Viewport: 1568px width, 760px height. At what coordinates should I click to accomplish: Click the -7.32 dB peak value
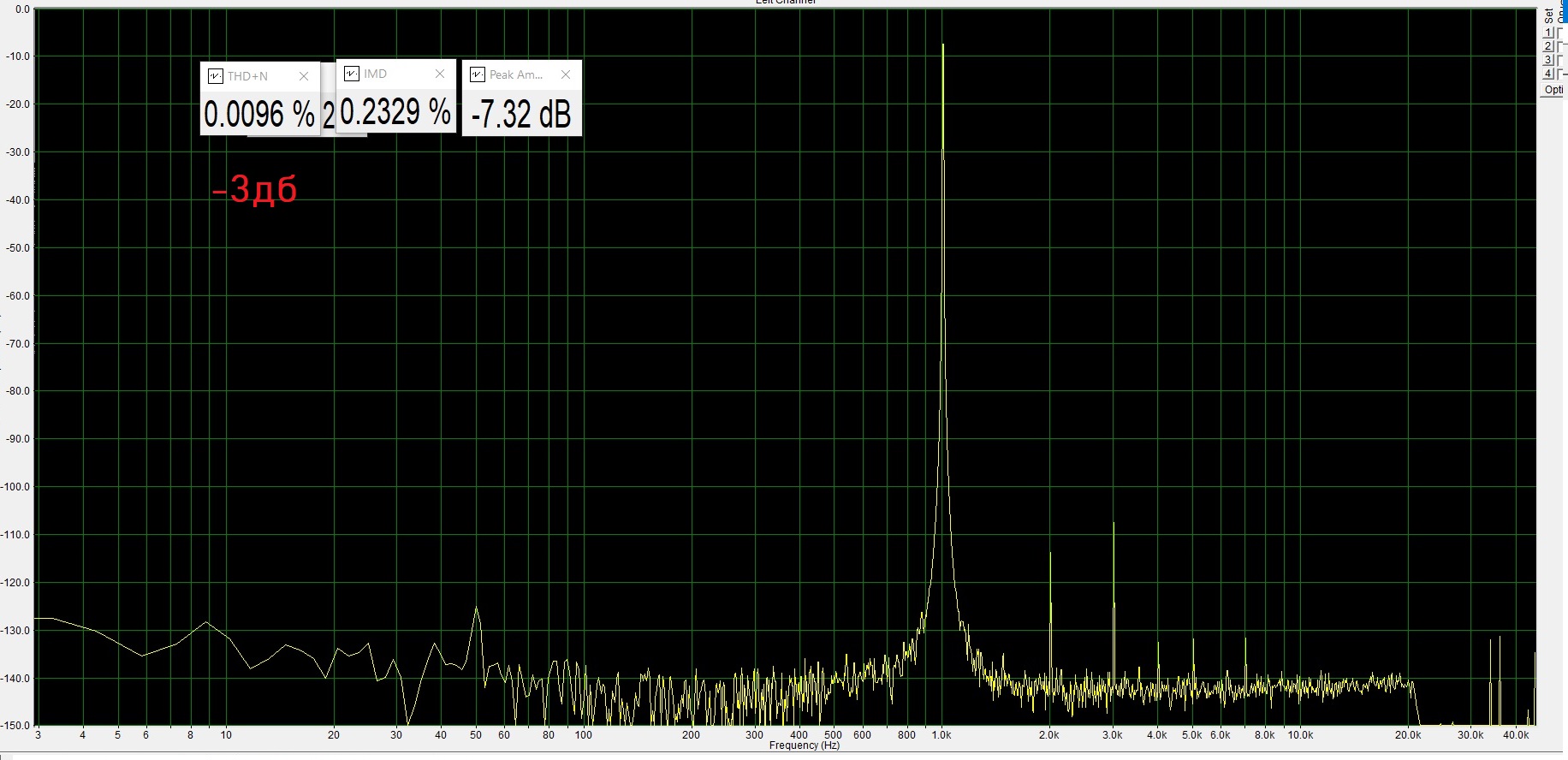point(521,114)
